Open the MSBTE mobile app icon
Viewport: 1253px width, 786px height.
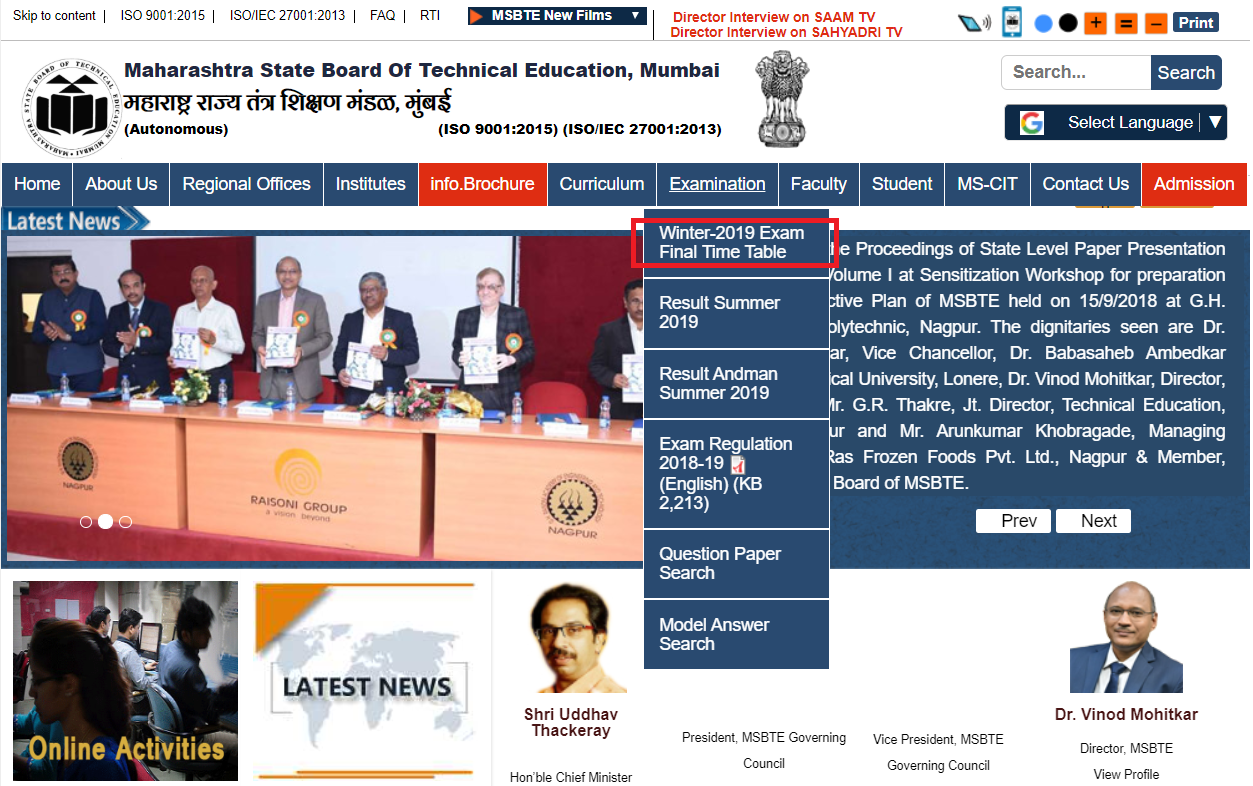tap(1012, 22)
